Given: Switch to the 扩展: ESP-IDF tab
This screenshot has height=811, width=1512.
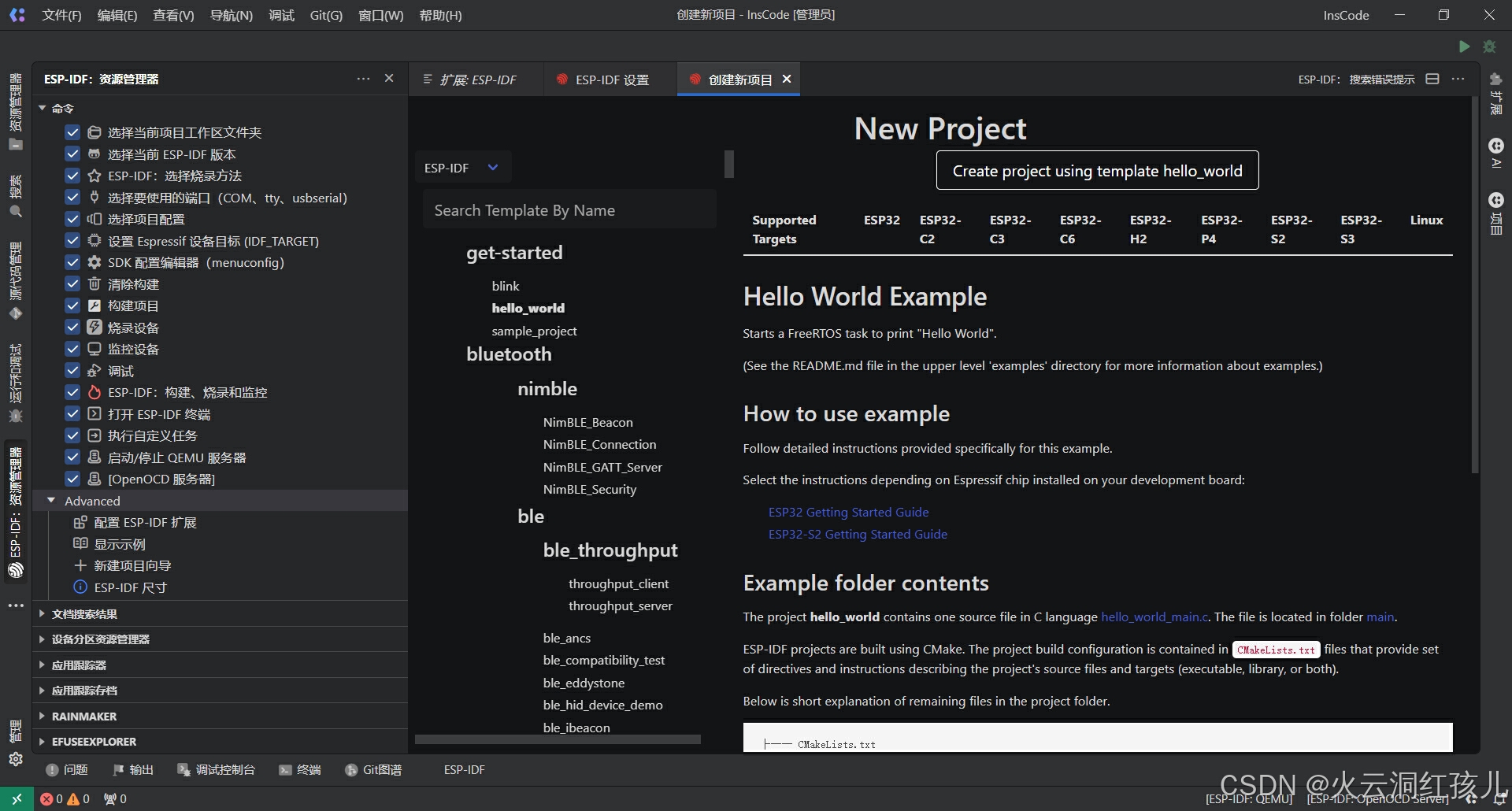Looking at the screenshot, I should coord(476,80).
